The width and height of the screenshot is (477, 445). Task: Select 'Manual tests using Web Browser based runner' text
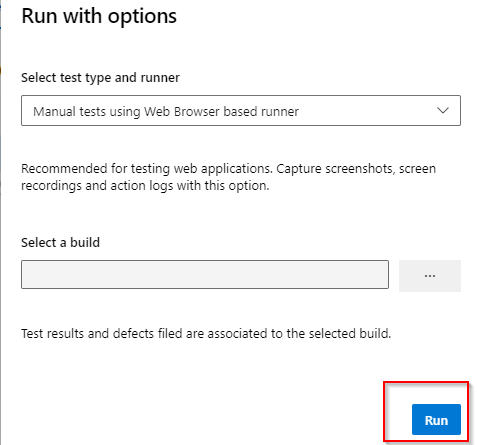[166, 111]
